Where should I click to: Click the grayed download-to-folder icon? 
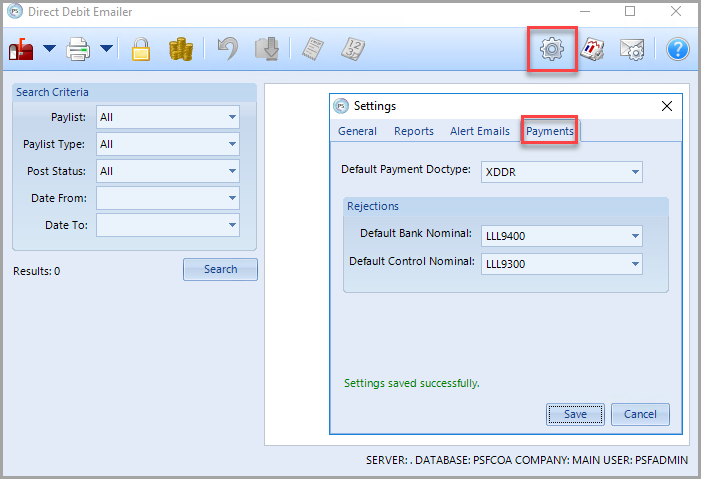(x=267, y=49)
